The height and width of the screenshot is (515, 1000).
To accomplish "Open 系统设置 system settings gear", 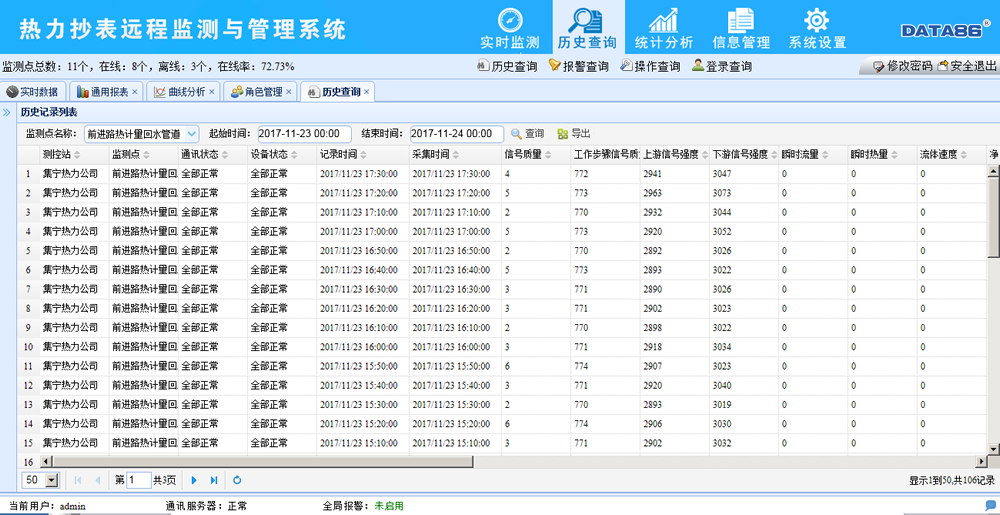I will pos(817,28).
